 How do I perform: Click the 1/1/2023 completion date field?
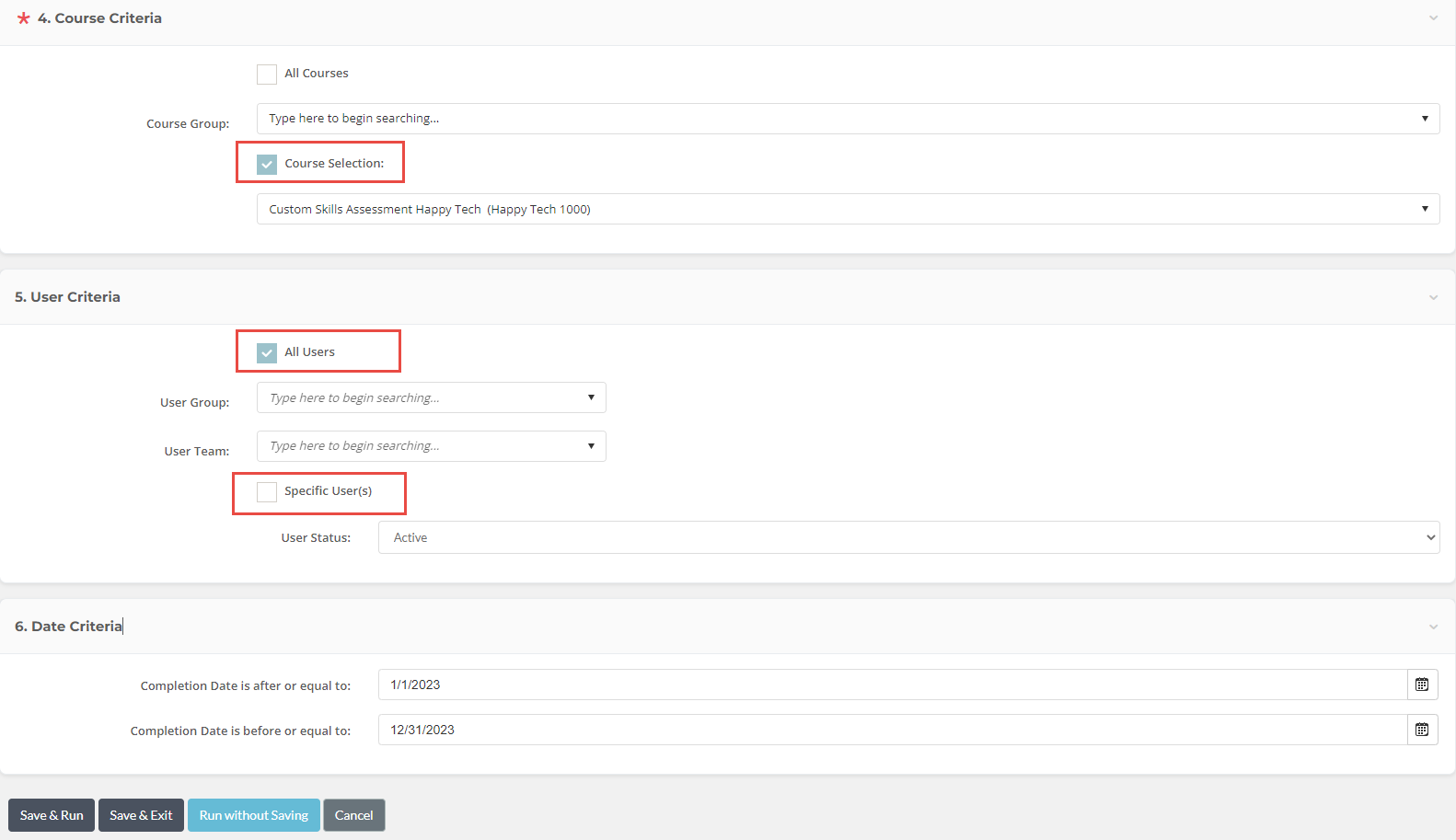coord(891,685)
